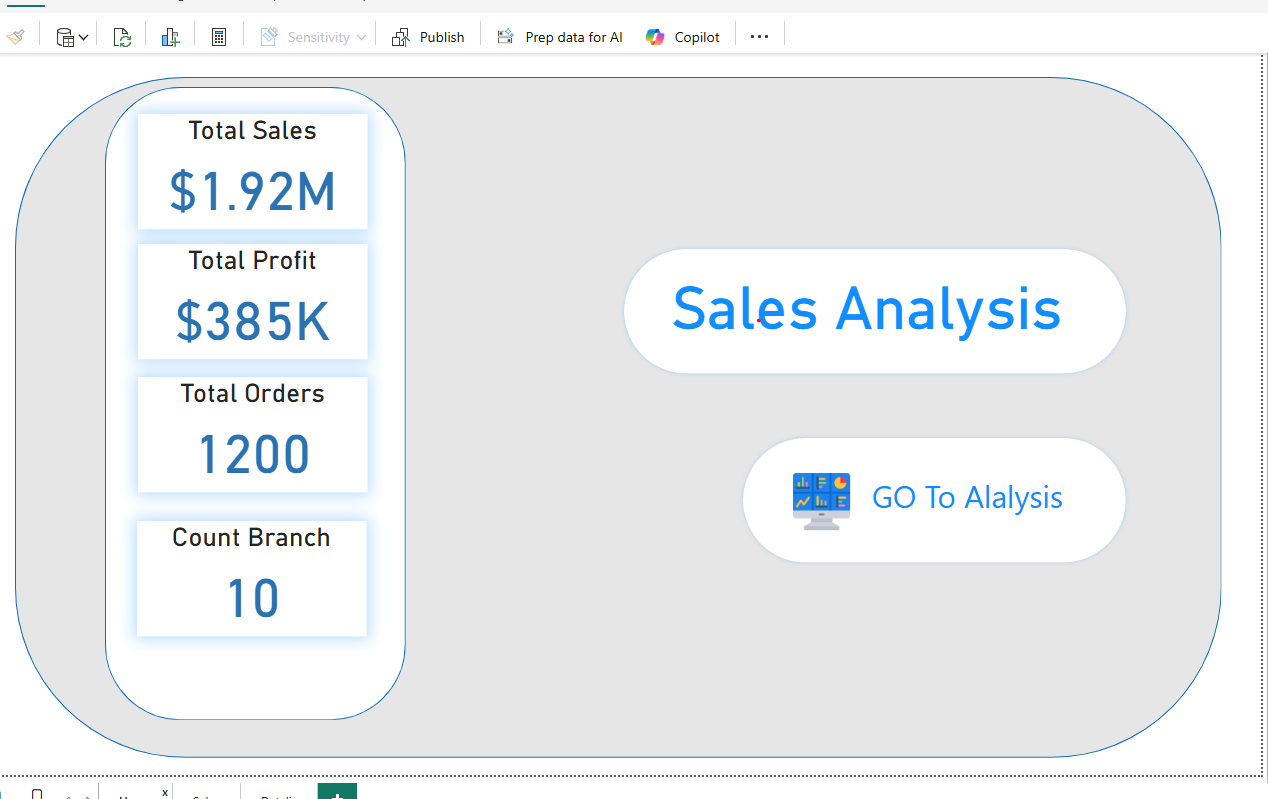Click the Get data cylinder icon

click(x=65, y=38)
